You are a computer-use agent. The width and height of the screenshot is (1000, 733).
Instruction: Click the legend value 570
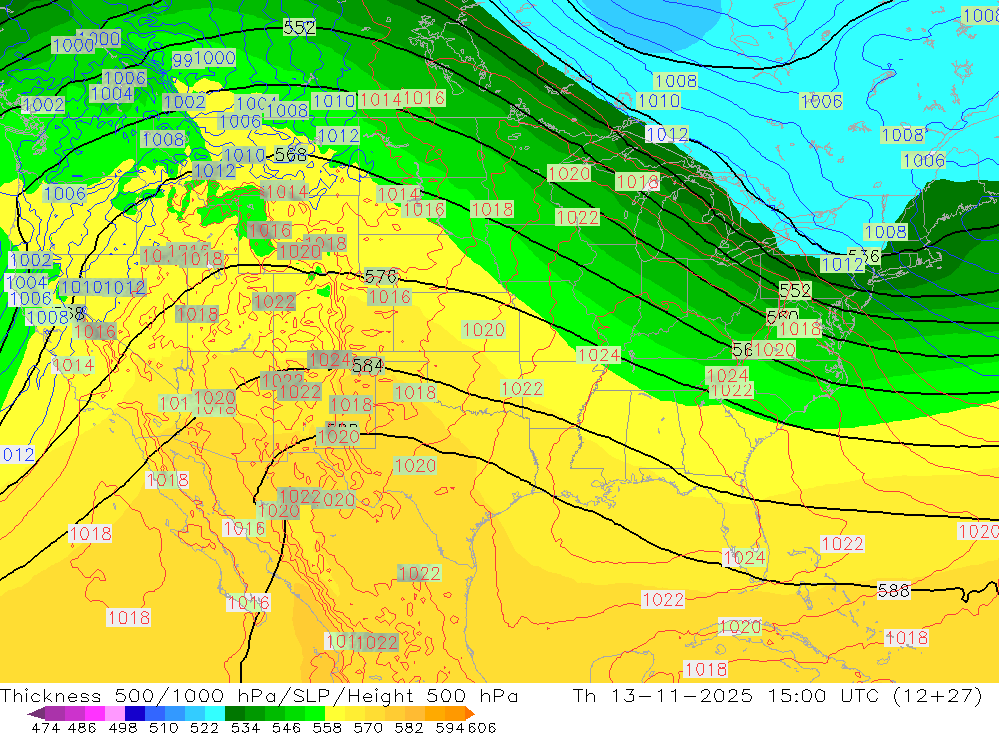[367, 727]
